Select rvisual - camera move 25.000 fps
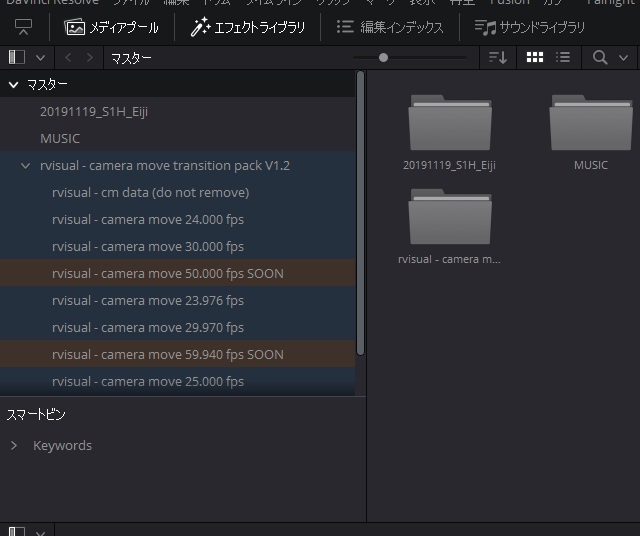The width and height of the screenshot is (640, 536). [178, 381]
